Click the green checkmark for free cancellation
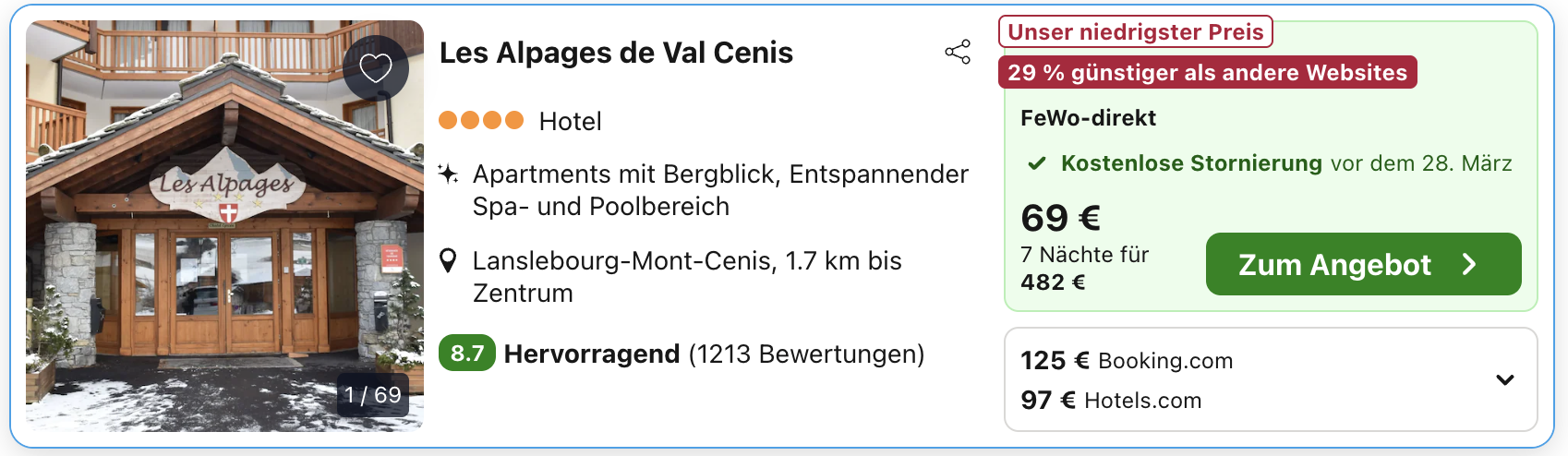The height and width of the screenshot is (456, 1568). [1037, 163]
